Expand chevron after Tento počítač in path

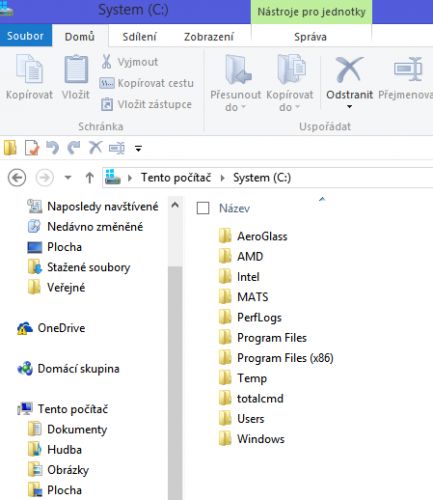tap(222, 178)
